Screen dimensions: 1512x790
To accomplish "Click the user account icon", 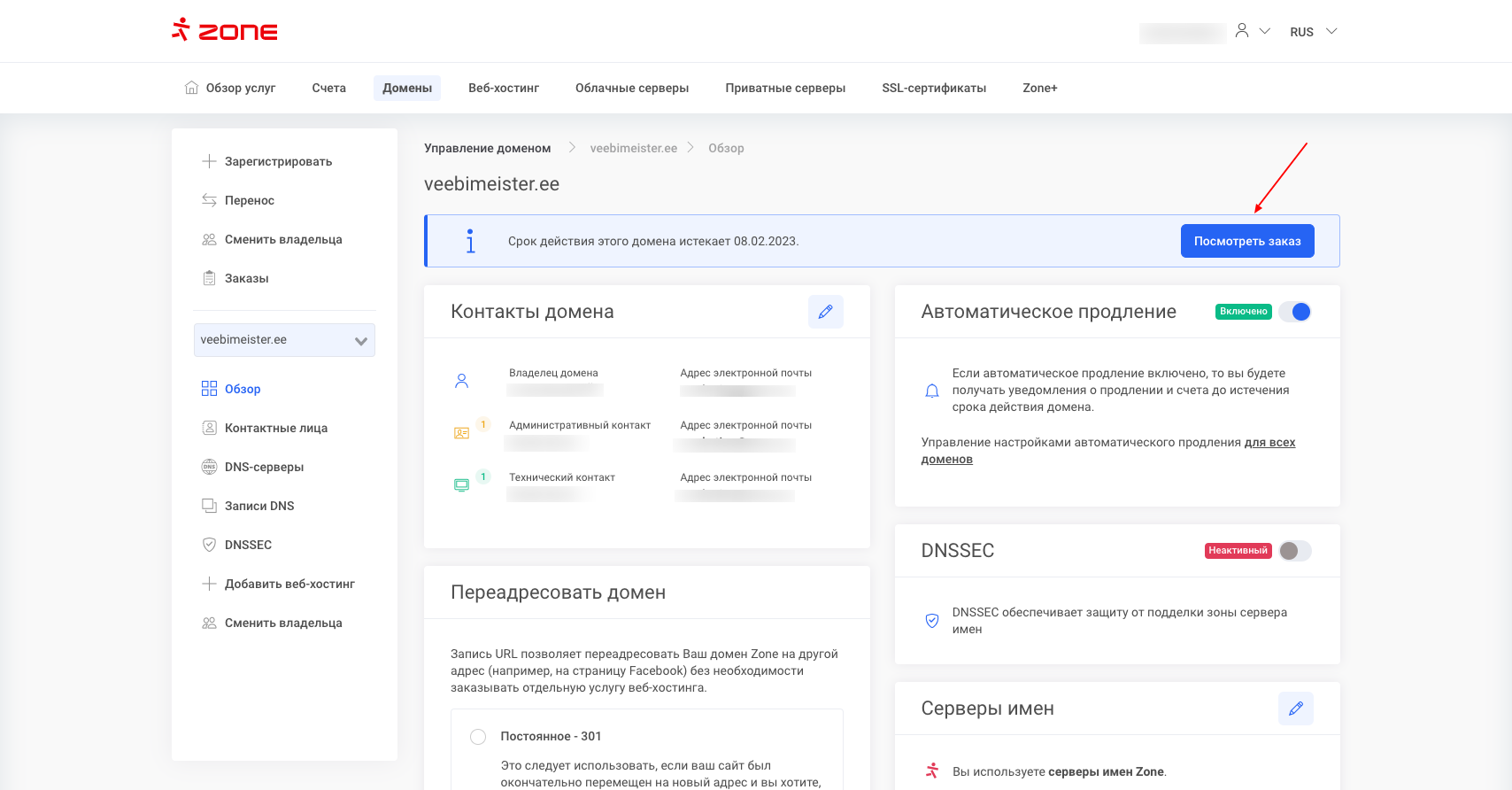I will 1242,31.
